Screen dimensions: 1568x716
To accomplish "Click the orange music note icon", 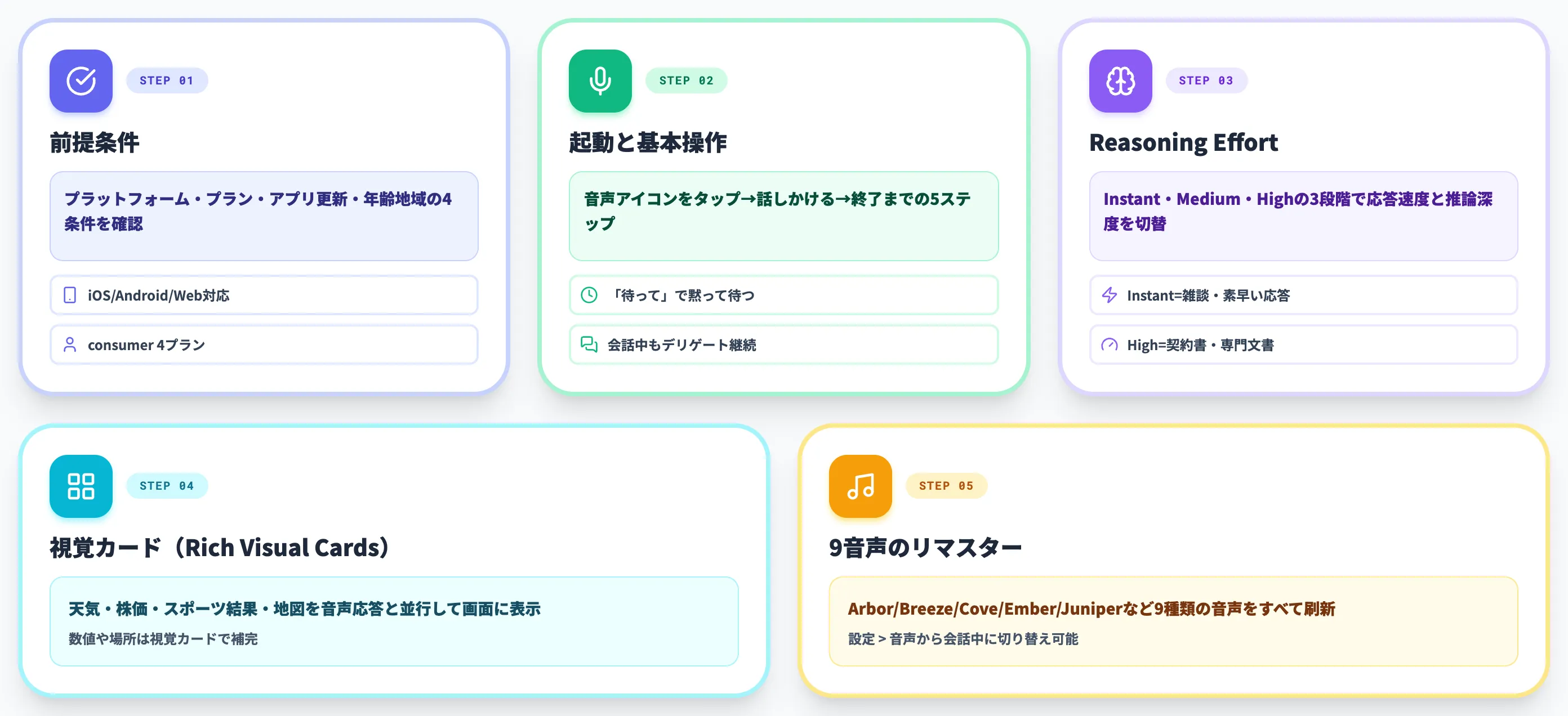I will (x=861, y=486).
